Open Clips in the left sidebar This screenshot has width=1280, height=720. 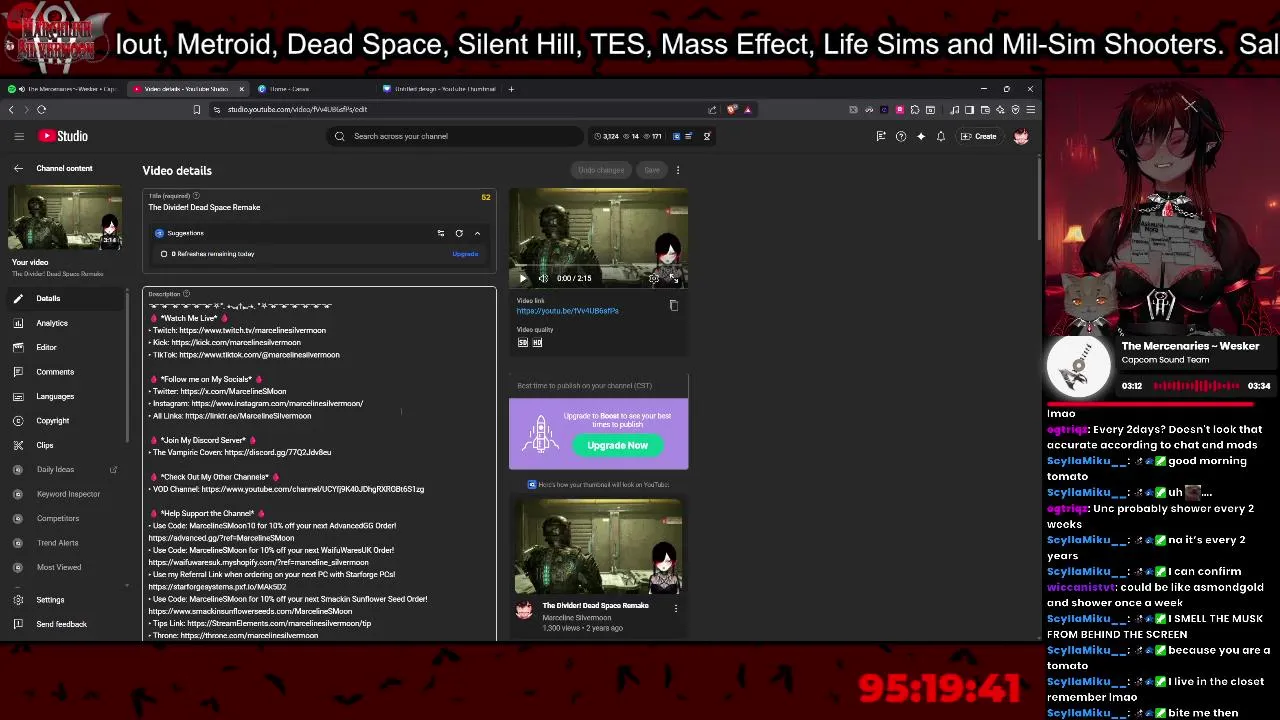coord(64,445)
